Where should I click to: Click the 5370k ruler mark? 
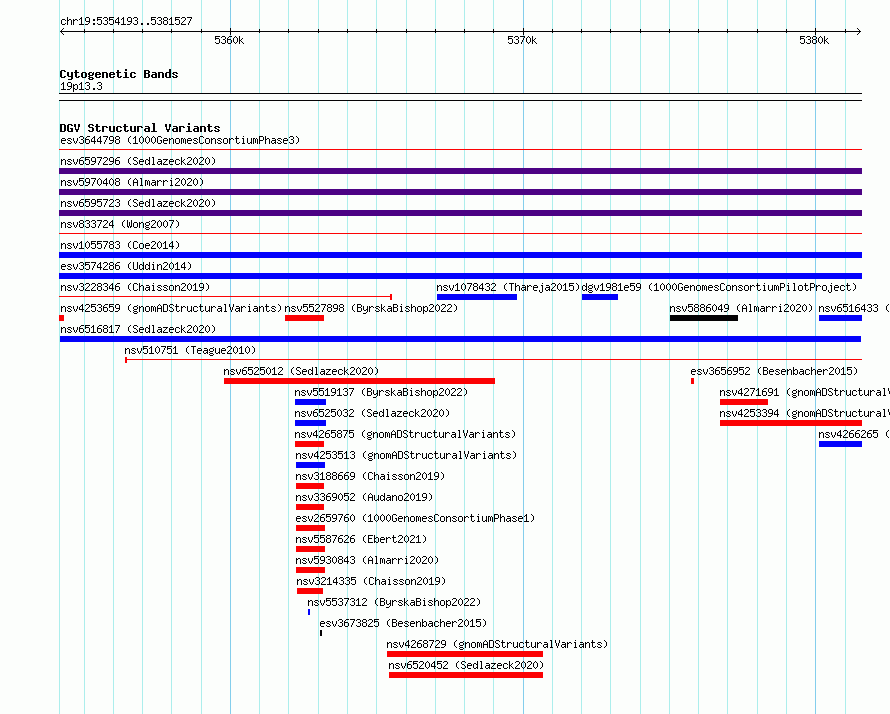point(522,40)
